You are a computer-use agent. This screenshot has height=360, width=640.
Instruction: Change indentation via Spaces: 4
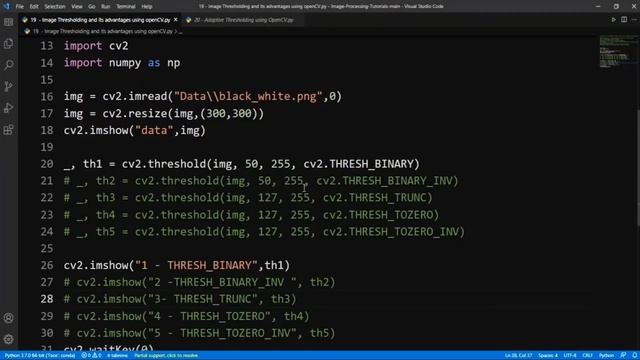[x=548, y=356]
